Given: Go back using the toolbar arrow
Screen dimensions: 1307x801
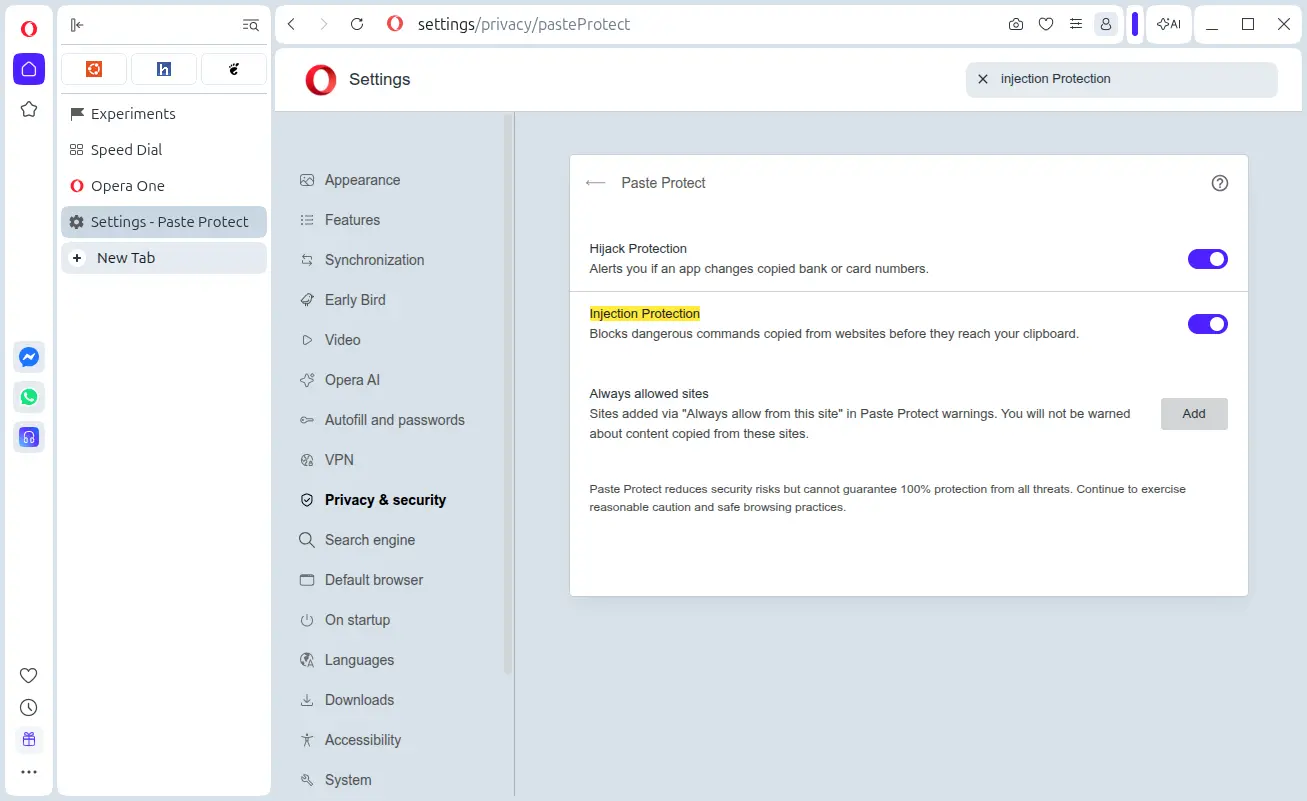Looking at the screenshot, I should click(x=291, y=25).
